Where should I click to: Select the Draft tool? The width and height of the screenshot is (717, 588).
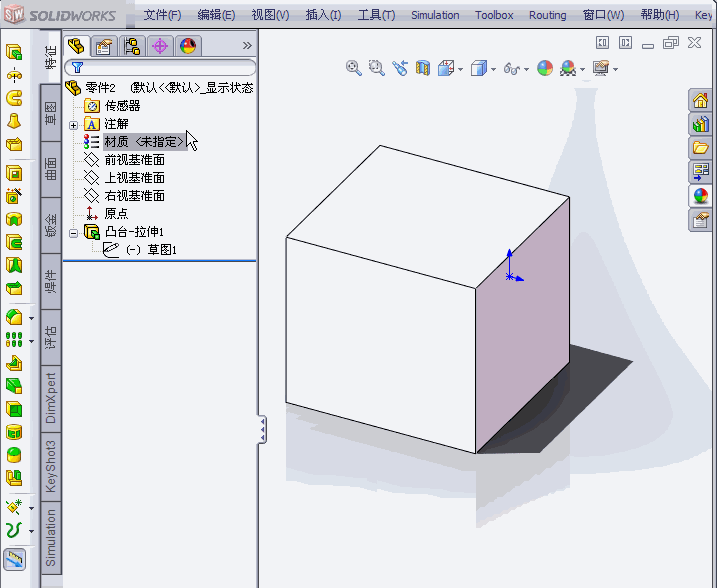[x=14, y=386]
